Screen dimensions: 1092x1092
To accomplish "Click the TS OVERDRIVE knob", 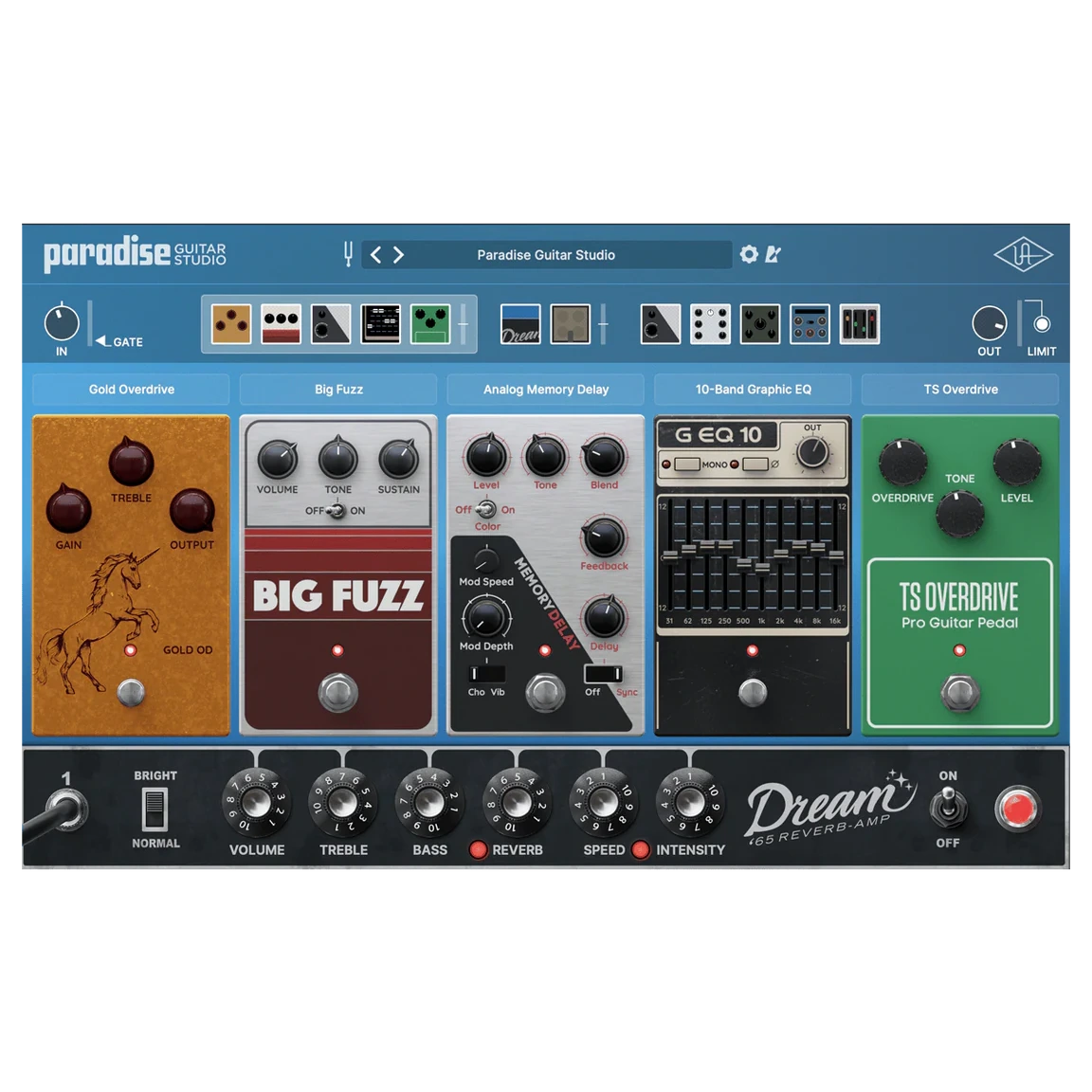I will 902,464.
